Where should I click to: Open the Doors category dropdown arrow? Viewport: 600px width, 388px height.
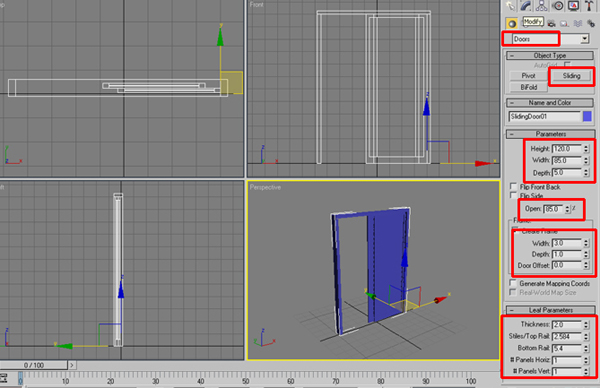click(x=584, y=39)
